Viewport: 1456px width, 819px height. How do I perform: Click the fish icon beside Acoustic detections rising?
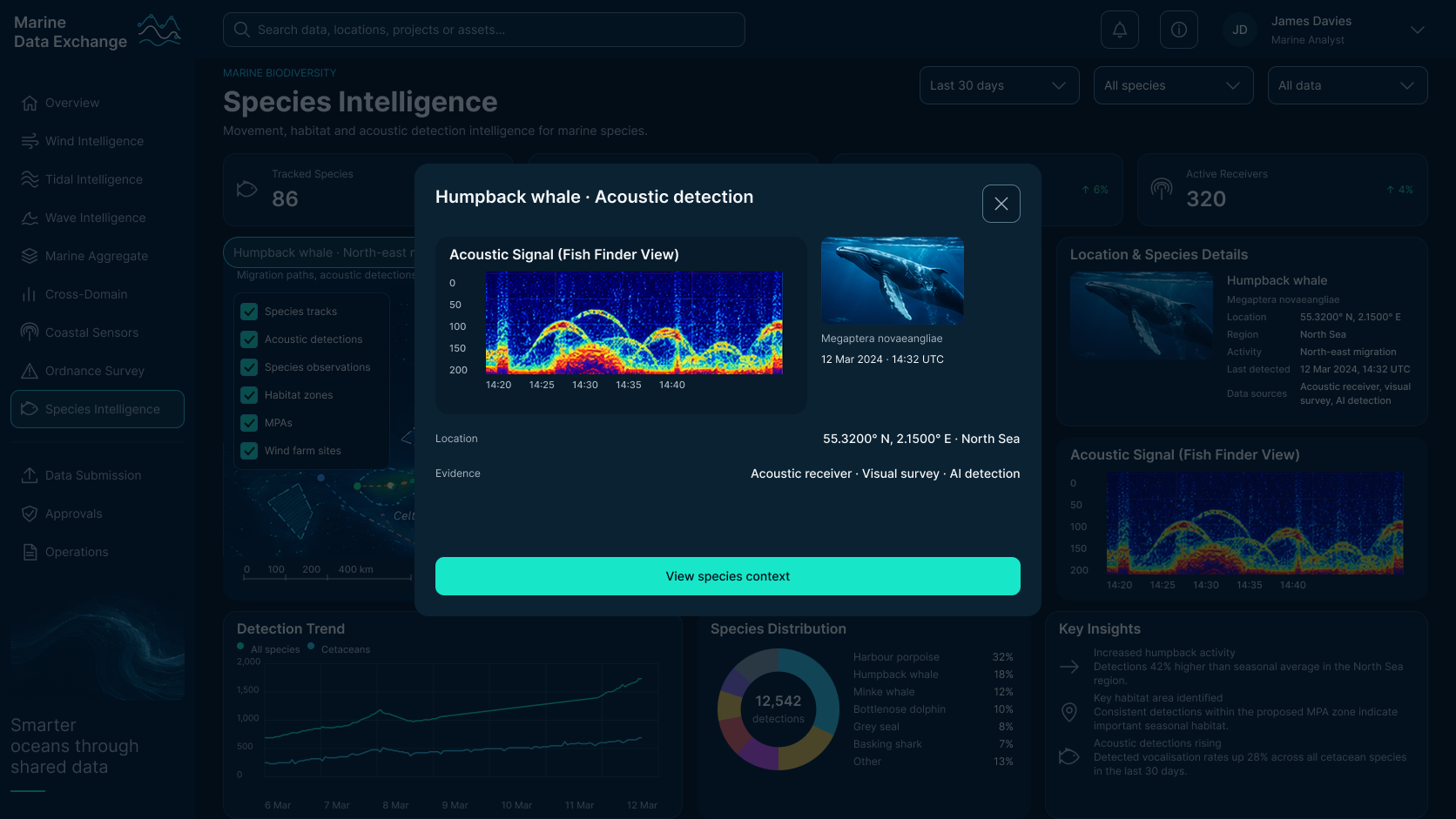click(1069, 756)
